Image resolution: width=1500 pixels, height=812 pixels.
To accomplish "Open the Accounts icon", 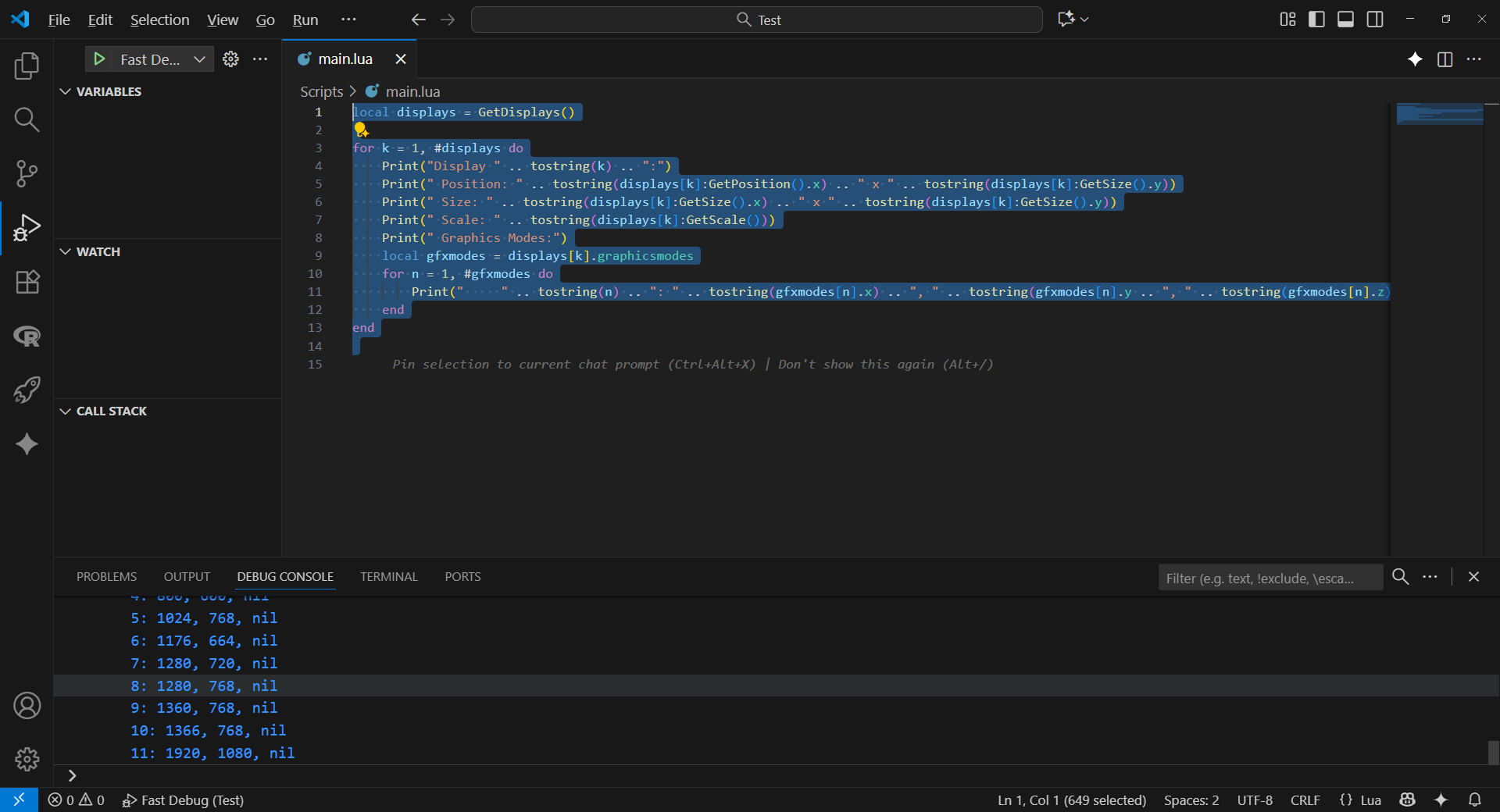I will (27, 706).
